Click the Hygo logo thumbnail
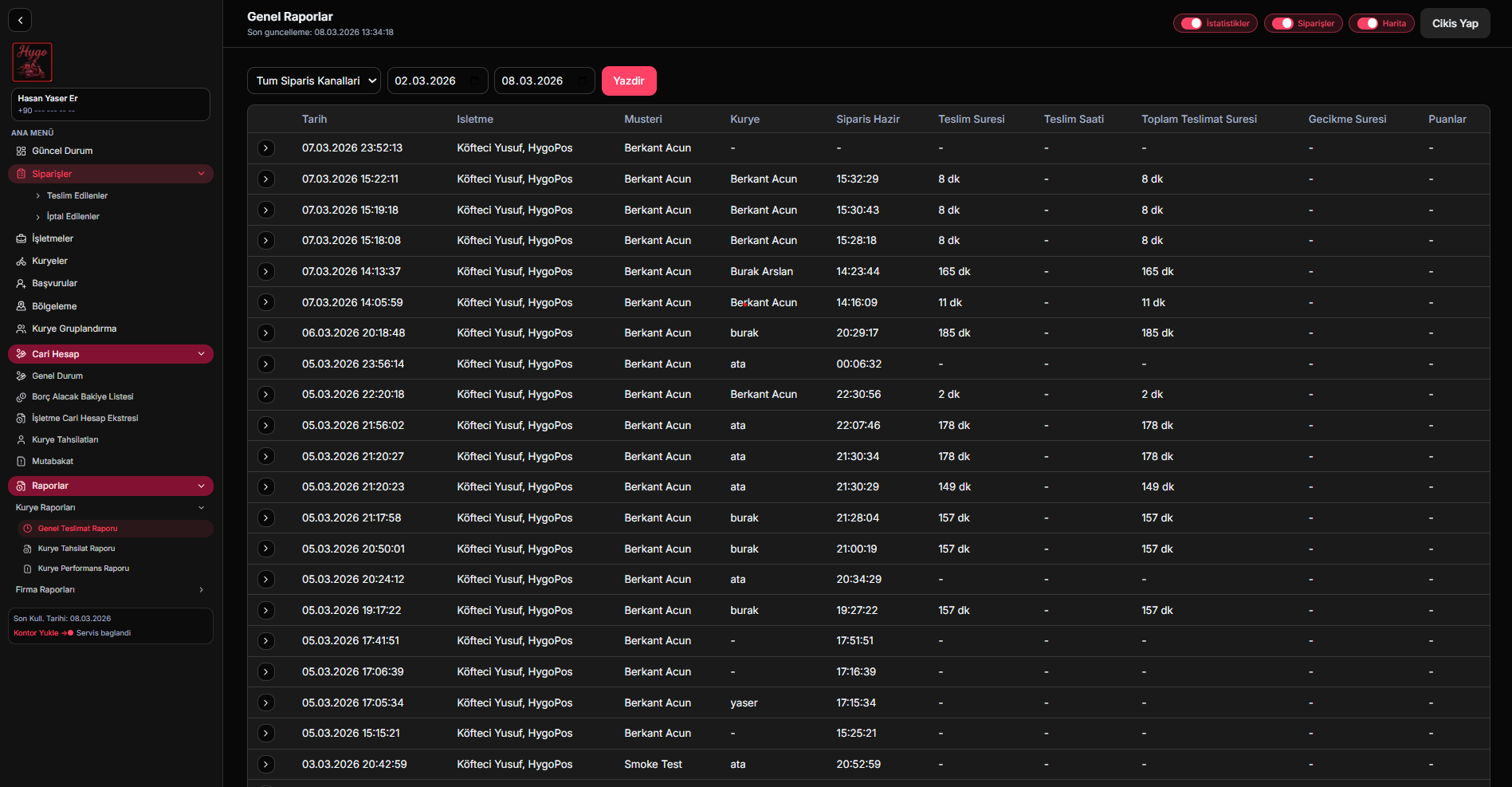This screenshot has height=787, width=1512. click(32, 62)
